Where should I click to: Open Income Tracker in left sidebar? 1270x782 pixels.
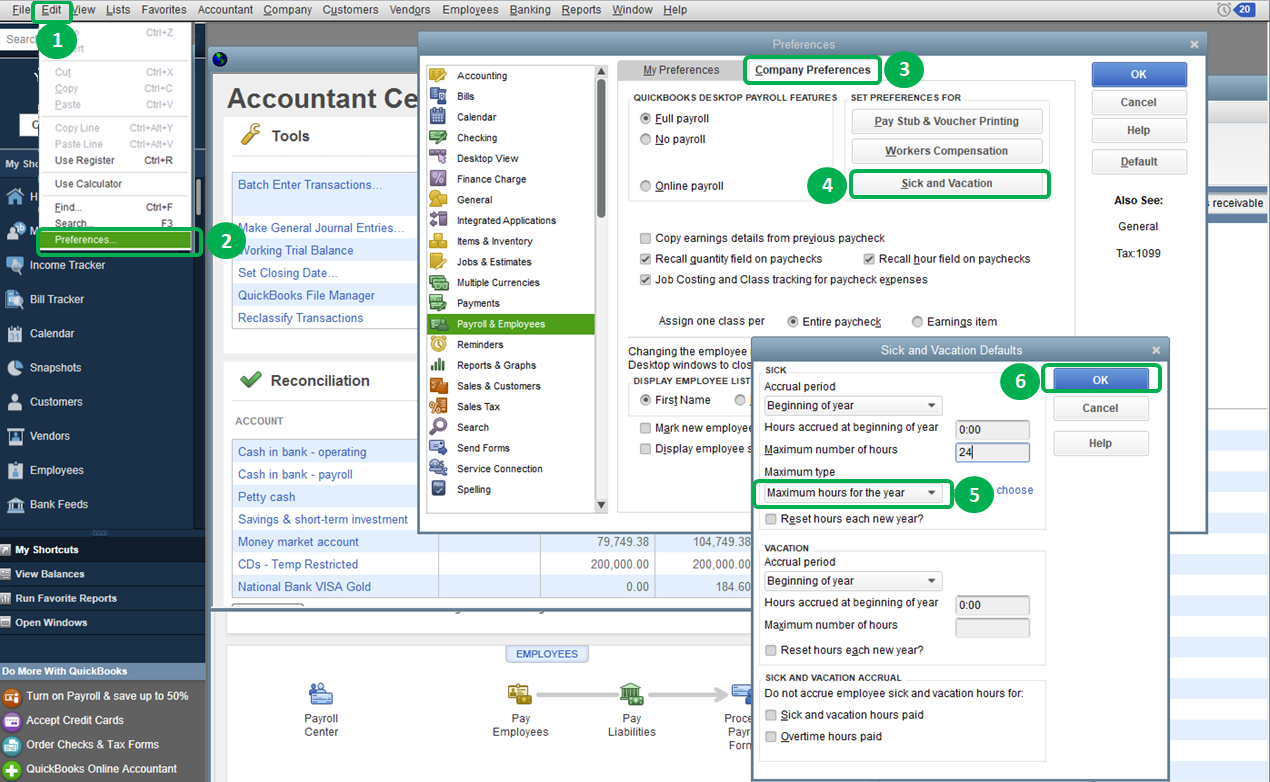tap(67, 265)
